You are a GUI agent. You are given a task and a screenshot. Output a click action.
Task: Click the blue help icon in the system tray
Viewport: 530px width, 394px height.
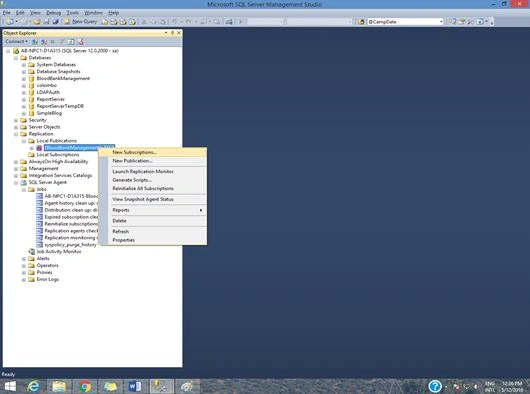(435, 386)
